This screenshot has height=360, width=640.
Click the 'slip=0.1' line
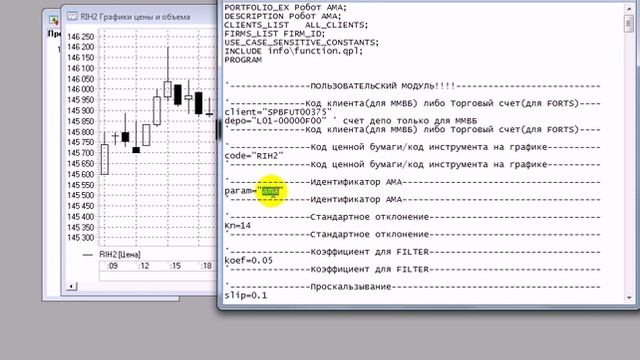click(x=246, y=296)
